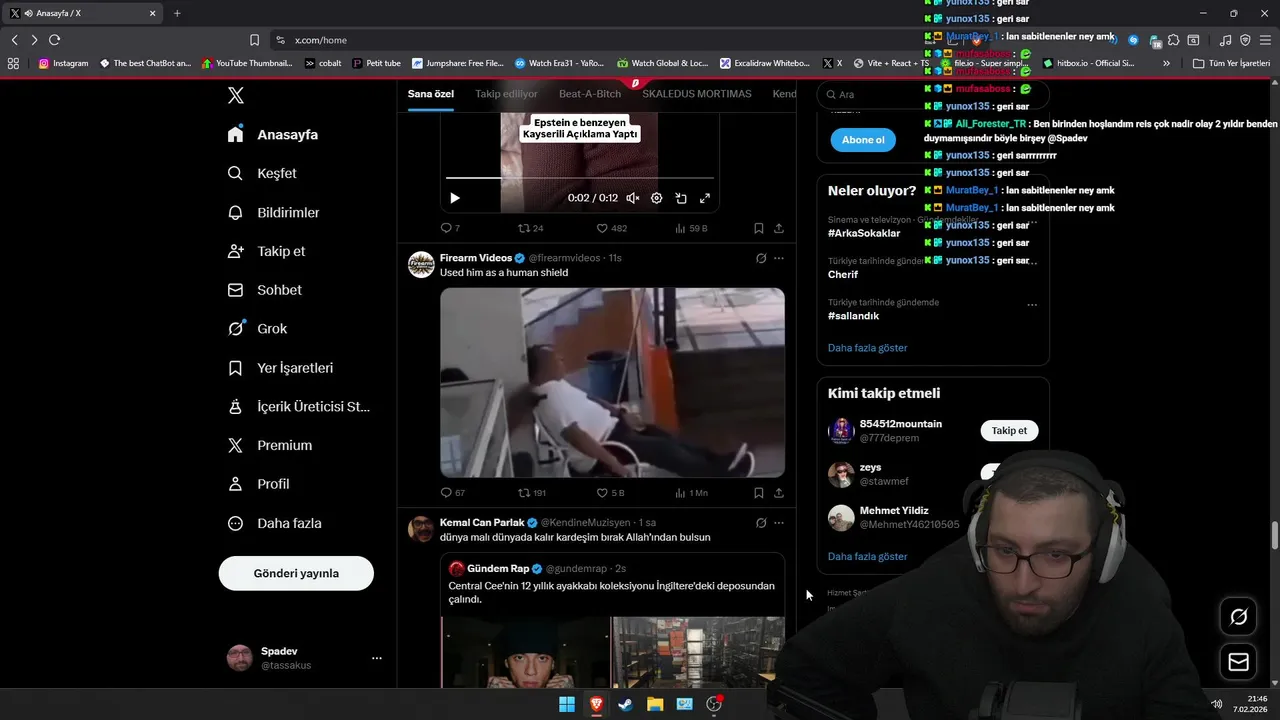Open the Instagram bookmark
Screen dimensions: 1280x720
coord(63,63)
